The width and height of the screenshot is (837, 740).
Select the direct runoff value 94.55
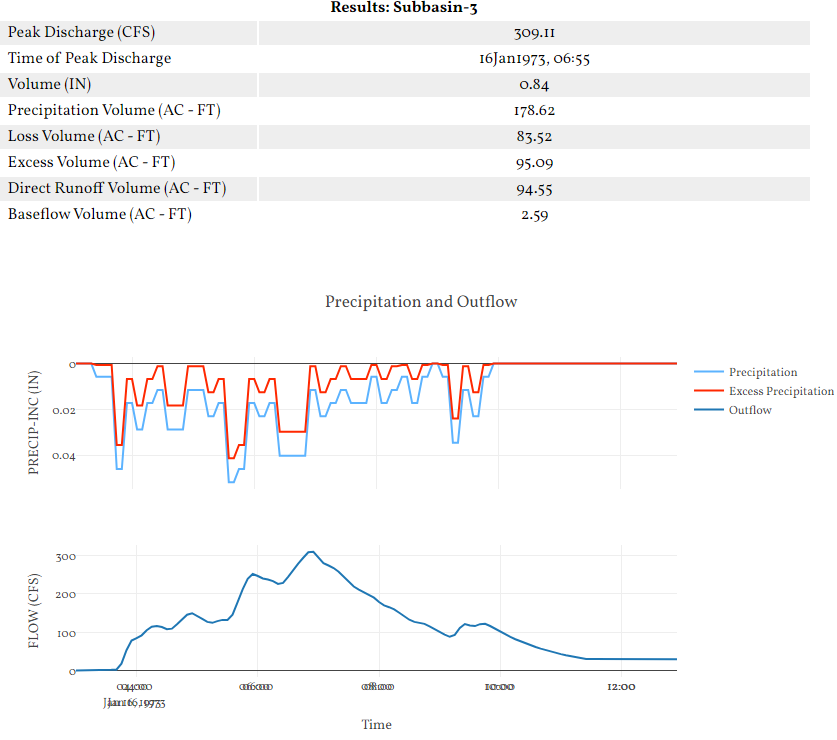[534, 190]
